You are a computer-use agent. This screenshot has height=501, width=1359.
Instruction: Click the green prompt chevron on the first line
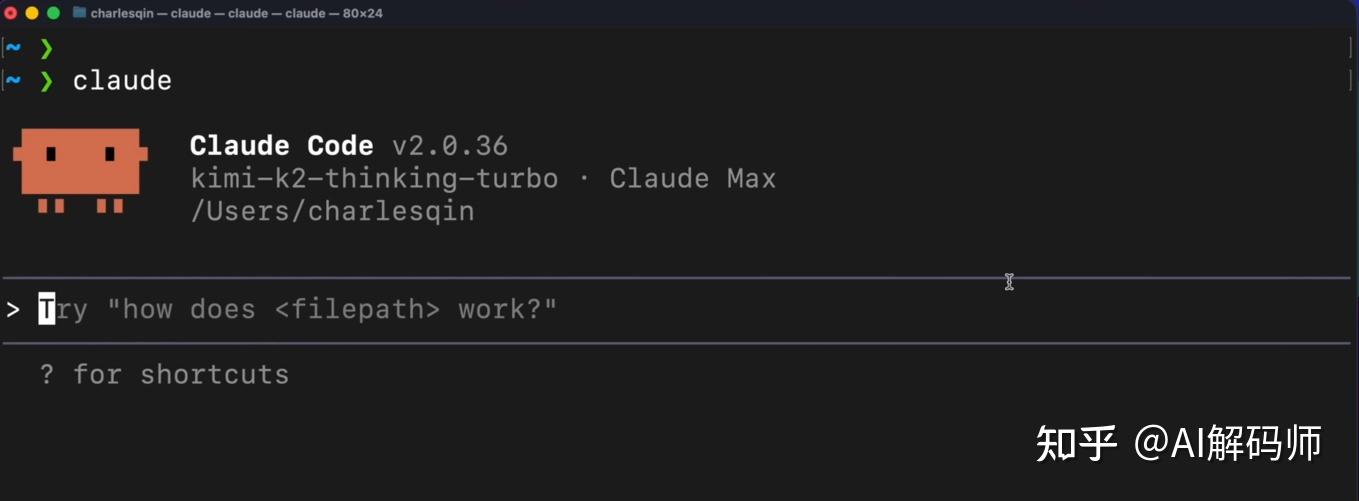pyautogui.click(x=46, y=48)
